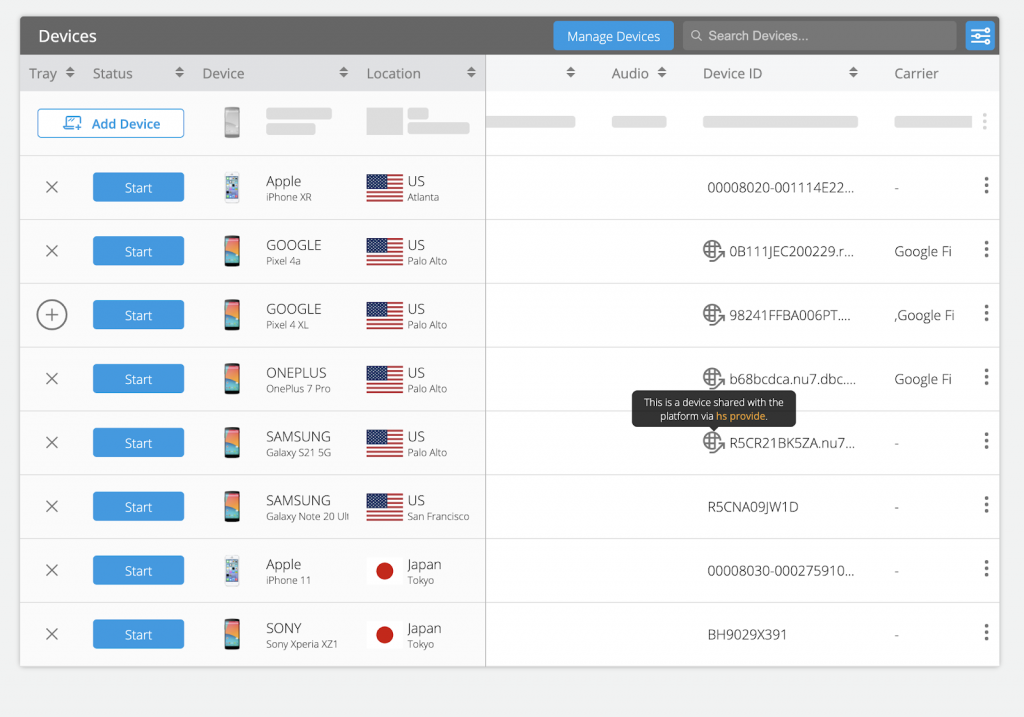The image size is (1024, 717).
Task: Open more options for GOOGLE Pixel 4 XL
Action: pos(986,313)
